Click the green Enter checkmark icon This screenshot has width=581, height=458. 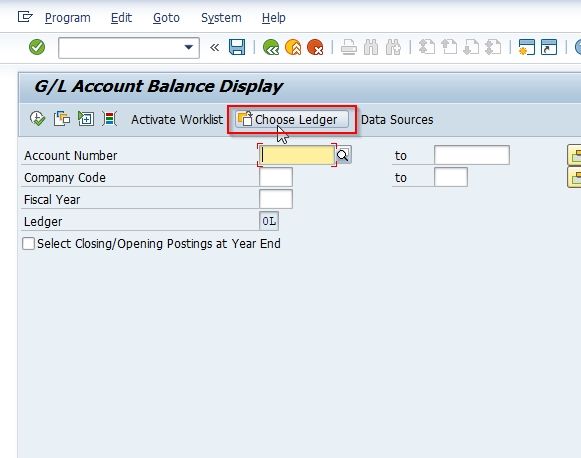(x=37, y=47)
